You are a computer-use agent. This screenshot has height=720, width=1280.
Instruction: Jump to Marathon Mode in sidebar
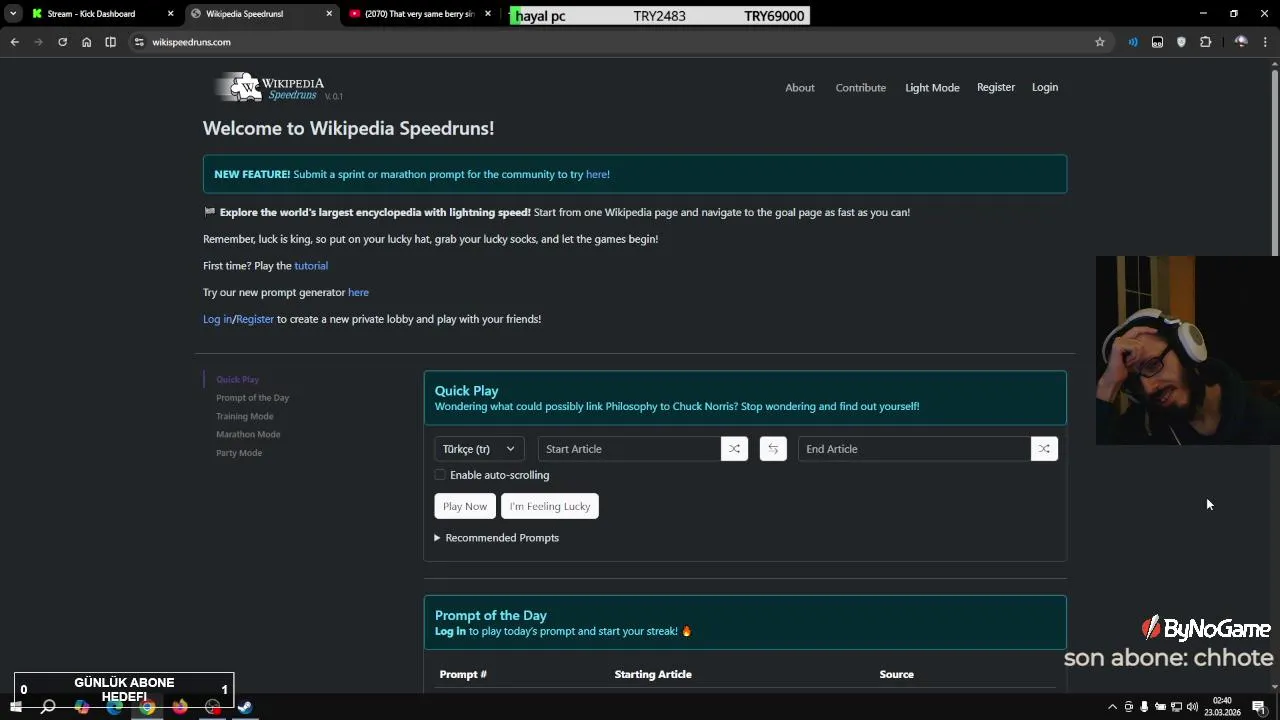[x=248, y=434]
